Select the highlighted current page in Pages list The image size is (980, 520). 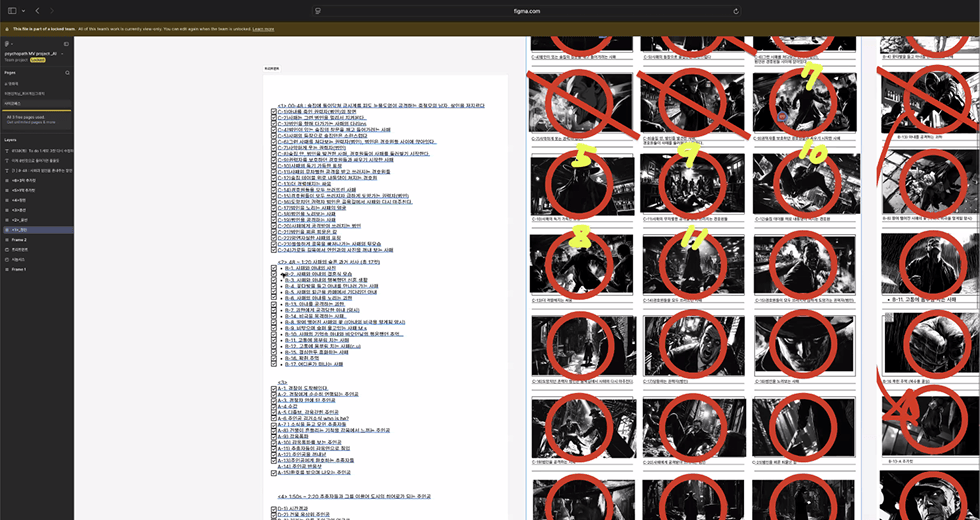[x=37, y=102]
